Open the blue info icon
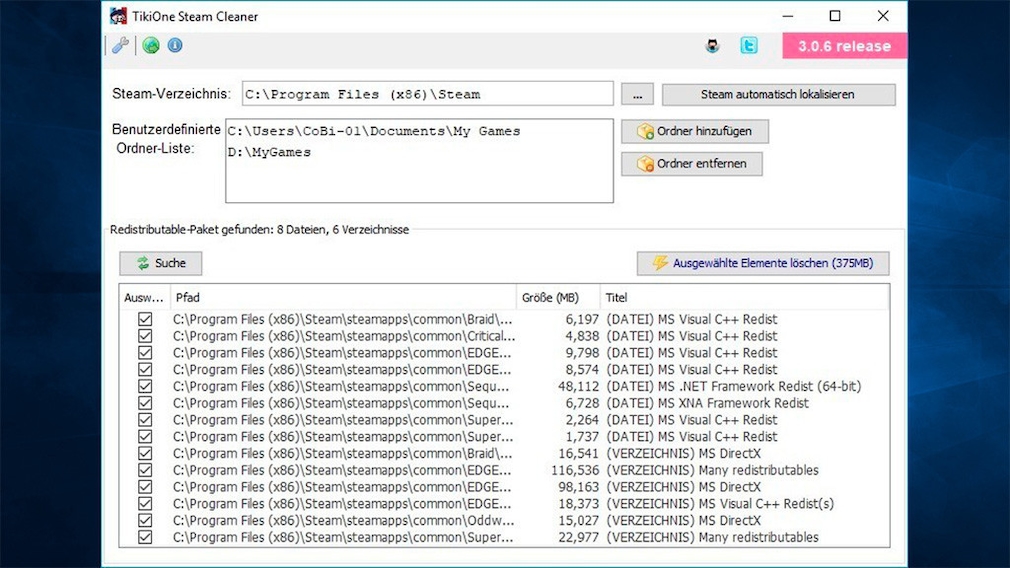The image size is (1010, 568). point(175,45)
